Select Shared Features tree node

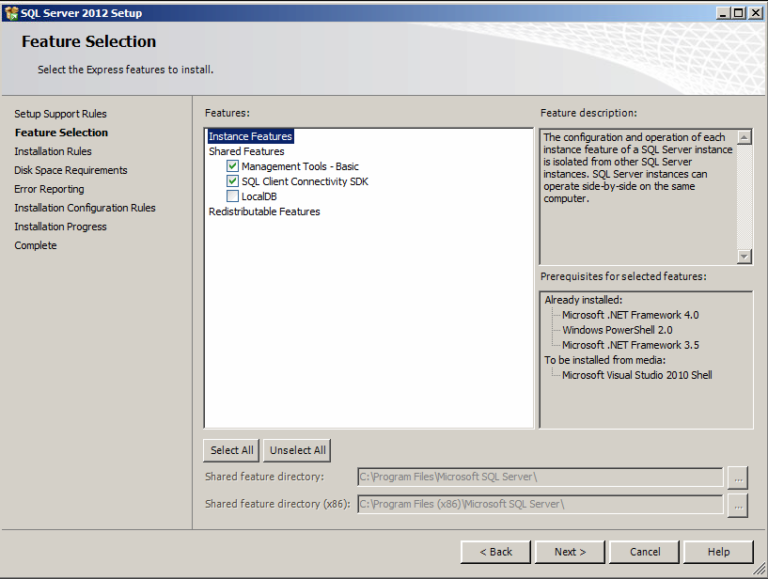246,152
